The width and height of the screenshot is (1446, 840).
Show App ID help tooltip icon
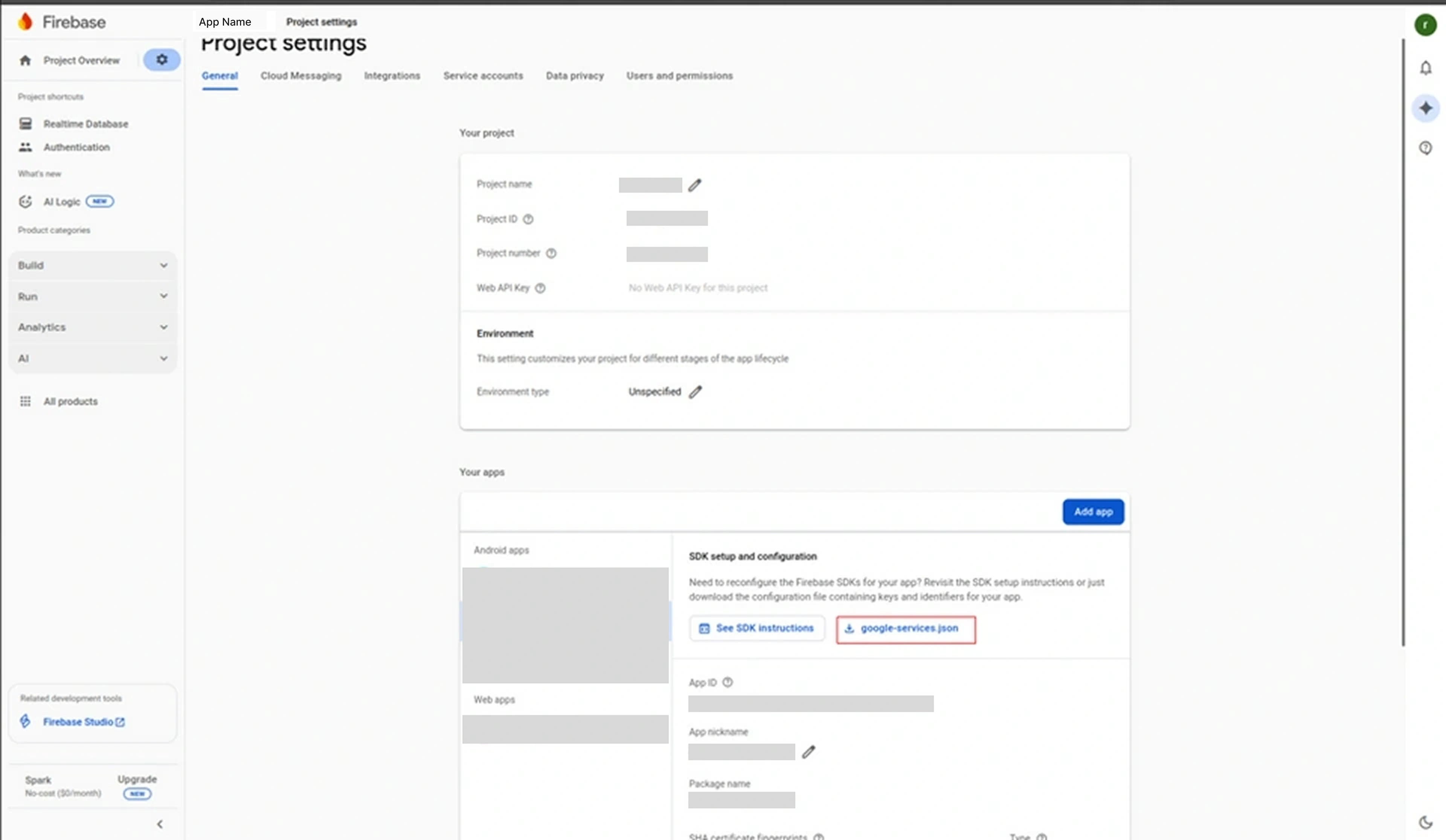click(x=728, y=682)
